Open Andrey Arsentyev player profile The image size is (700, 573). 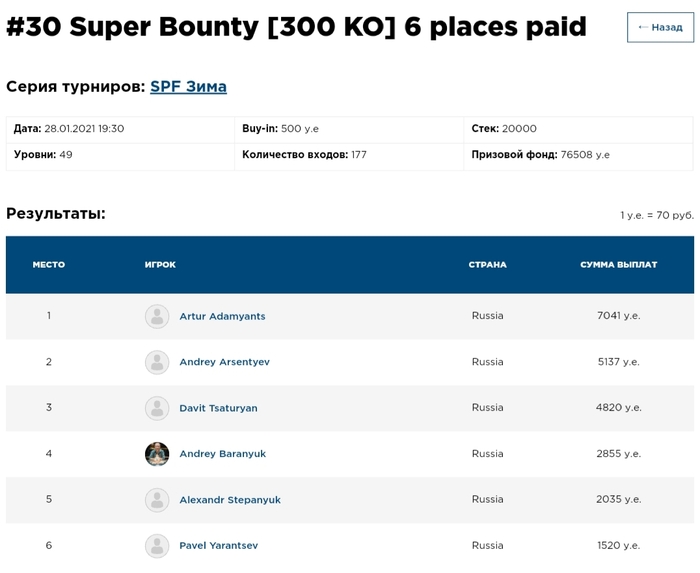tap(225, 362)
